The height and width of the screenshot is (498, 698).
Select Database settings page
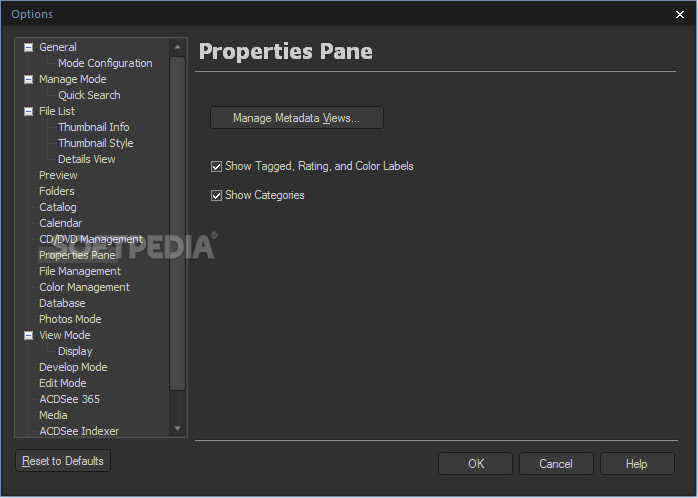pyautogui.click(x=62, y=304)
